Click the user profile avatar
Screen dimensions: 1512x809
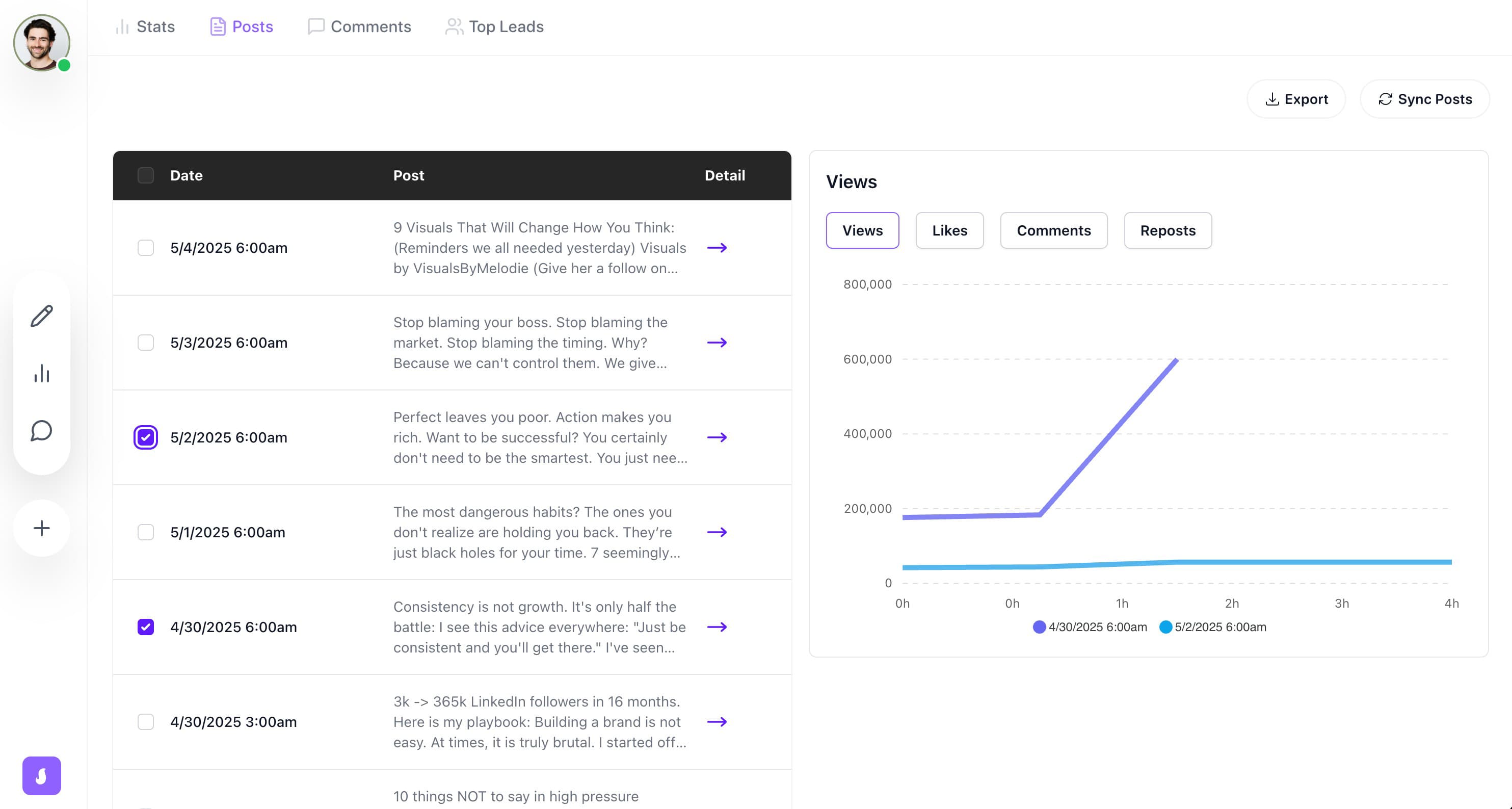[40, 43]
